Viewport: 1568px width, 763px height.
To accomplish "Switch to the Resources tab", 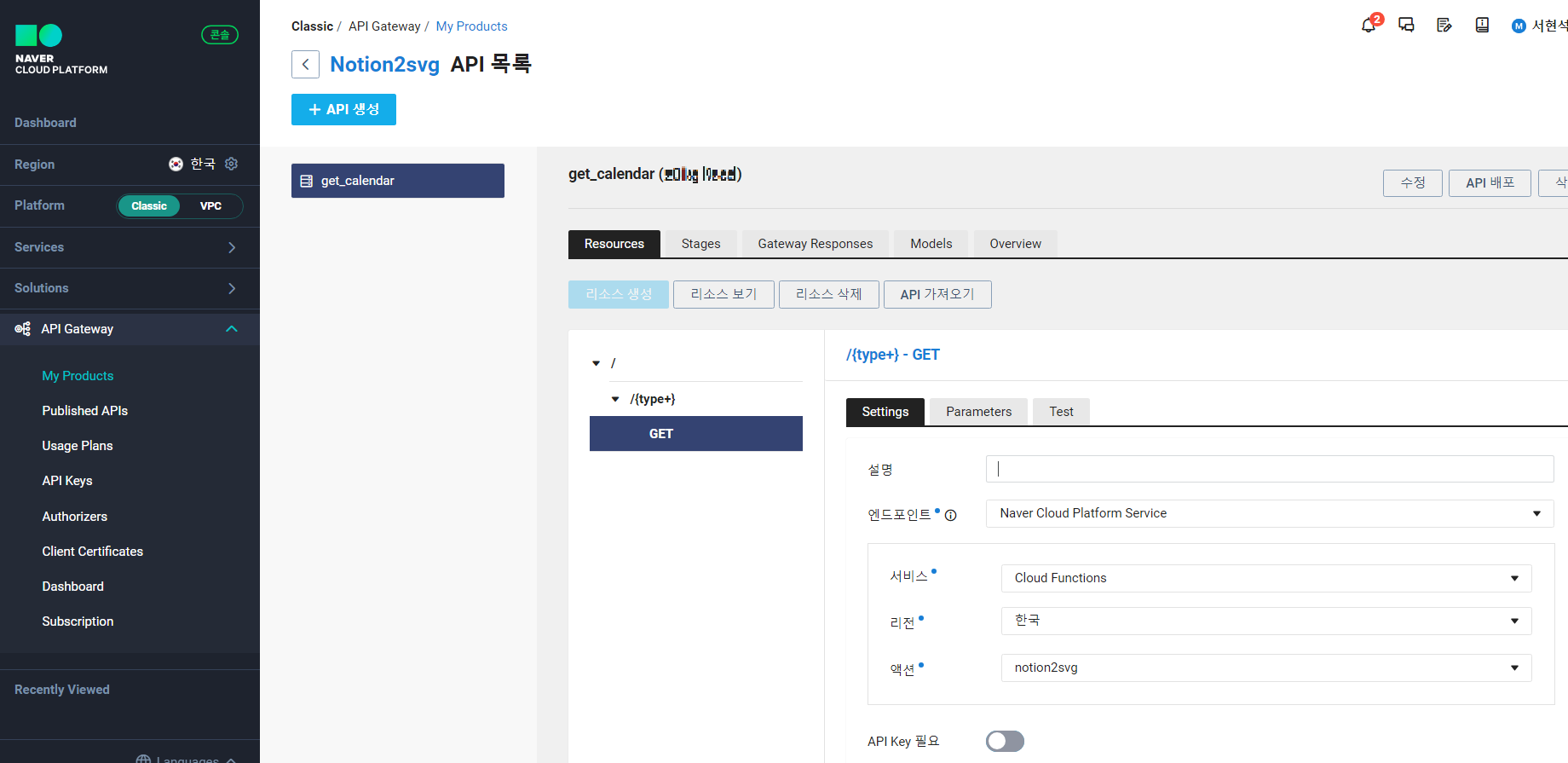I will pos(614,244).
